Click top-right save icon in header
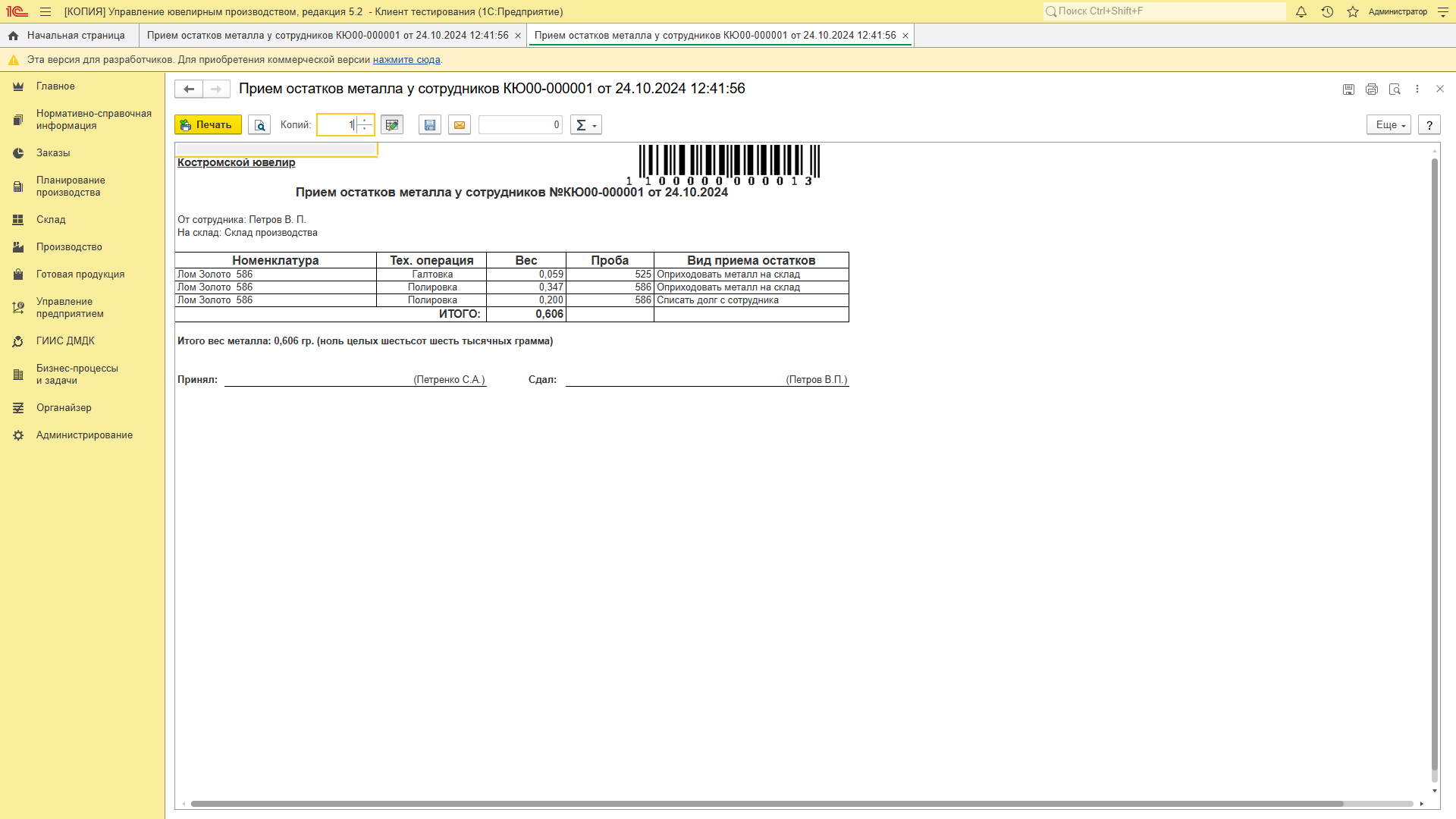The image size is (1456, 819). [1348, 89]
